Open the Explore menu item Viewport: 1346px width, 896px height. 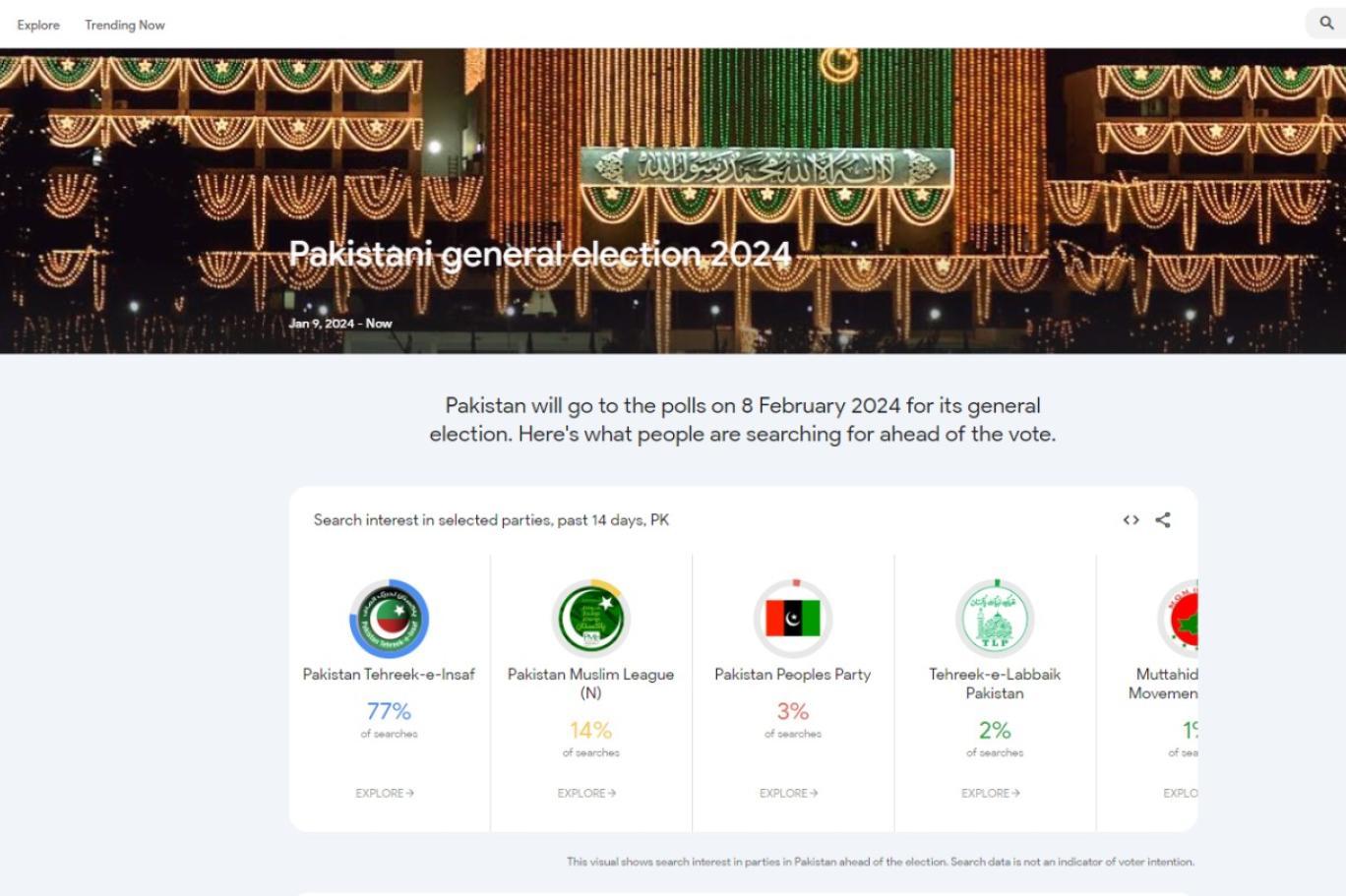[37, 25]
